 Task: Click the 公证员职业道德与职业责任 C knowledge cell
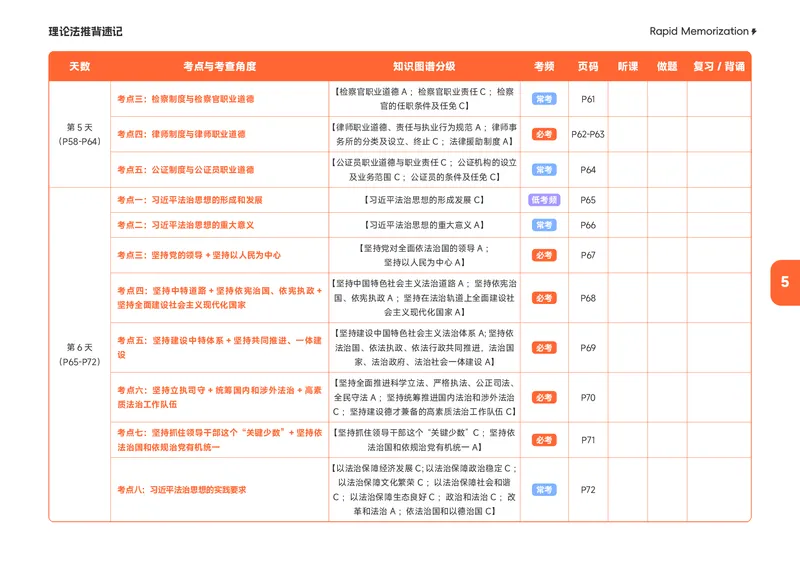point(424,170)
